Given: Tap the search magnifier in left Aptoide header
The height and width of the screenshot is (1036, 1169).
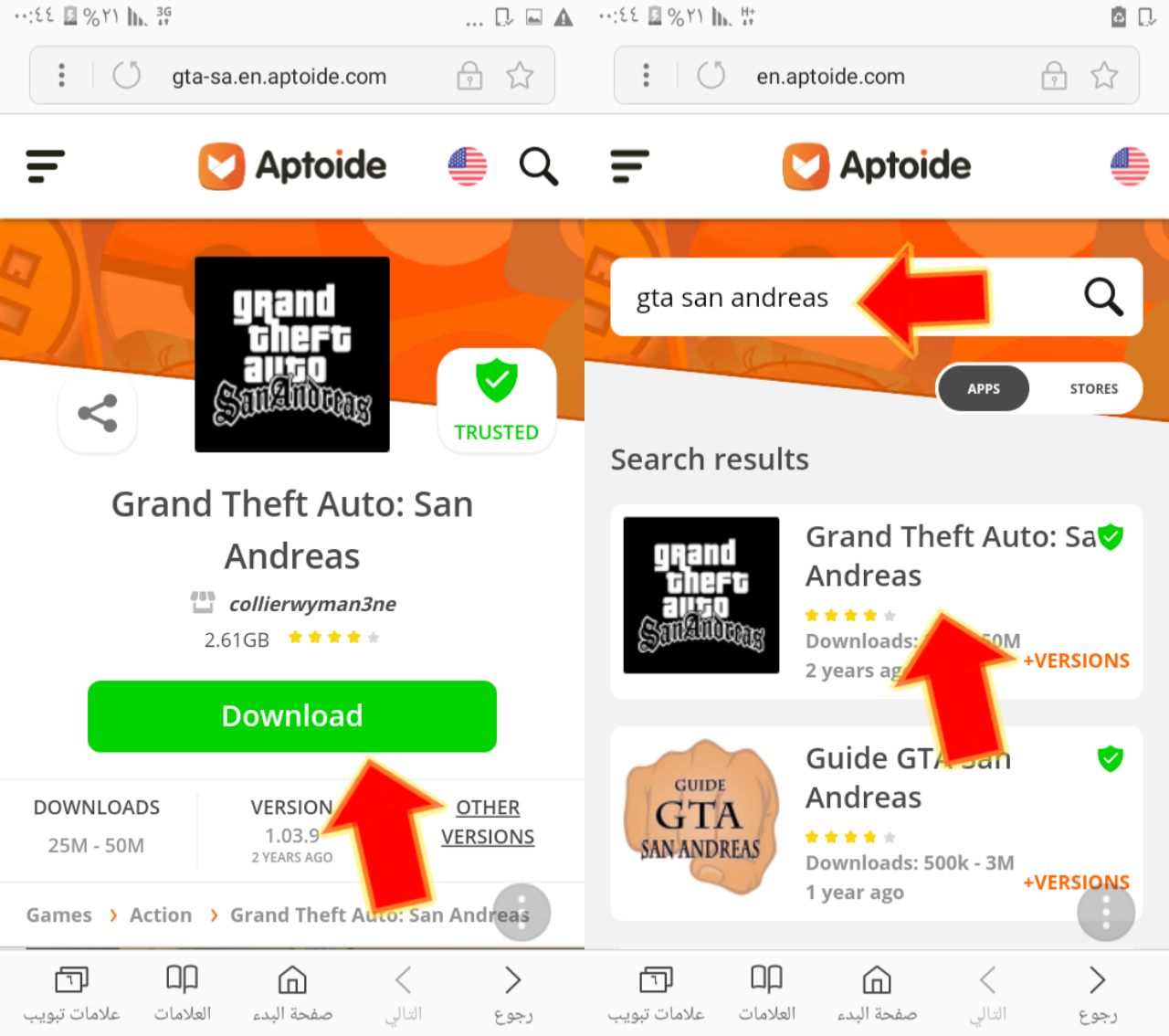Looking at the screenshot, I should pos(539,166).
